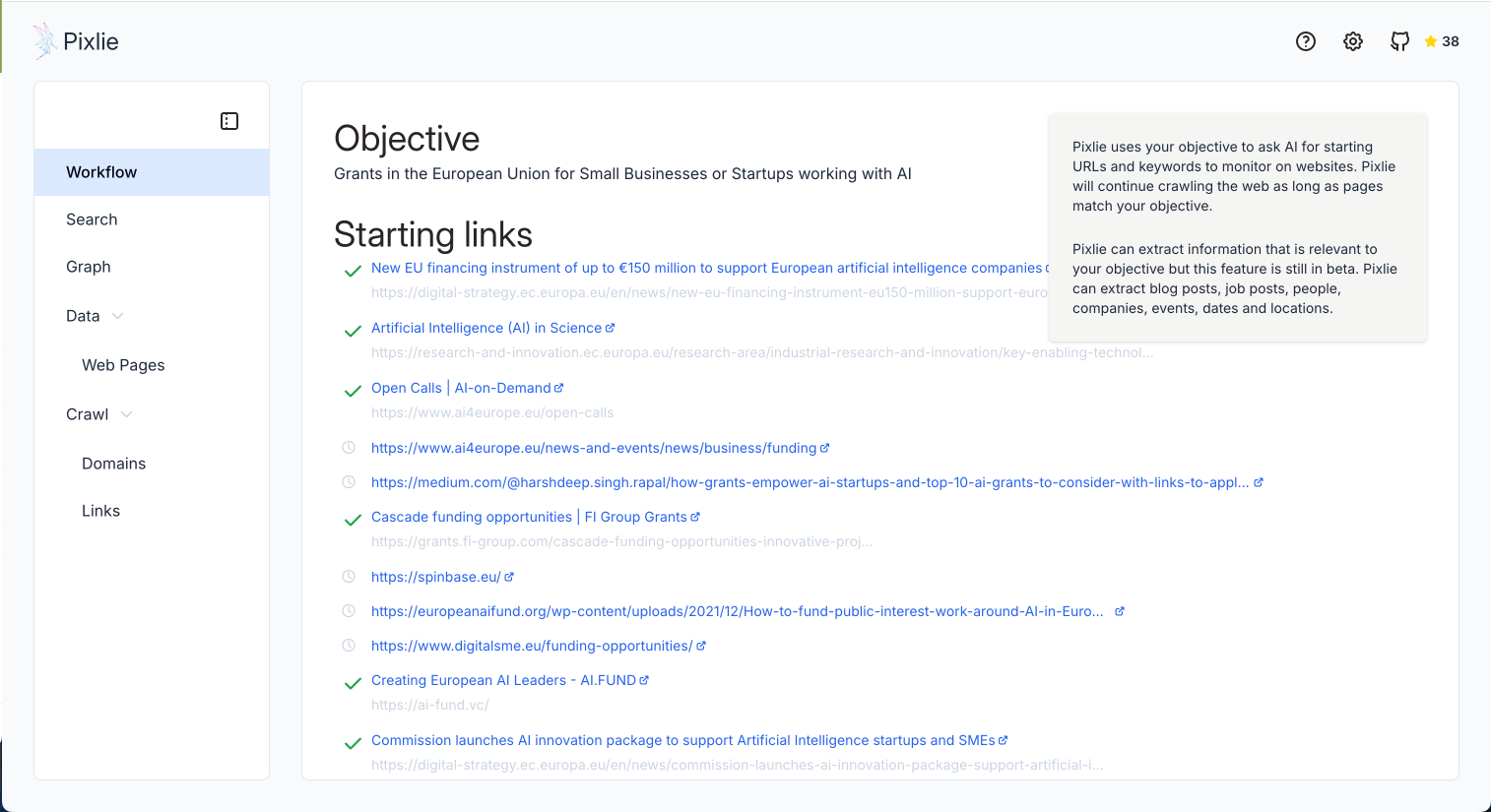Click pending clock icon beside medium.com URL

[349, 482]
